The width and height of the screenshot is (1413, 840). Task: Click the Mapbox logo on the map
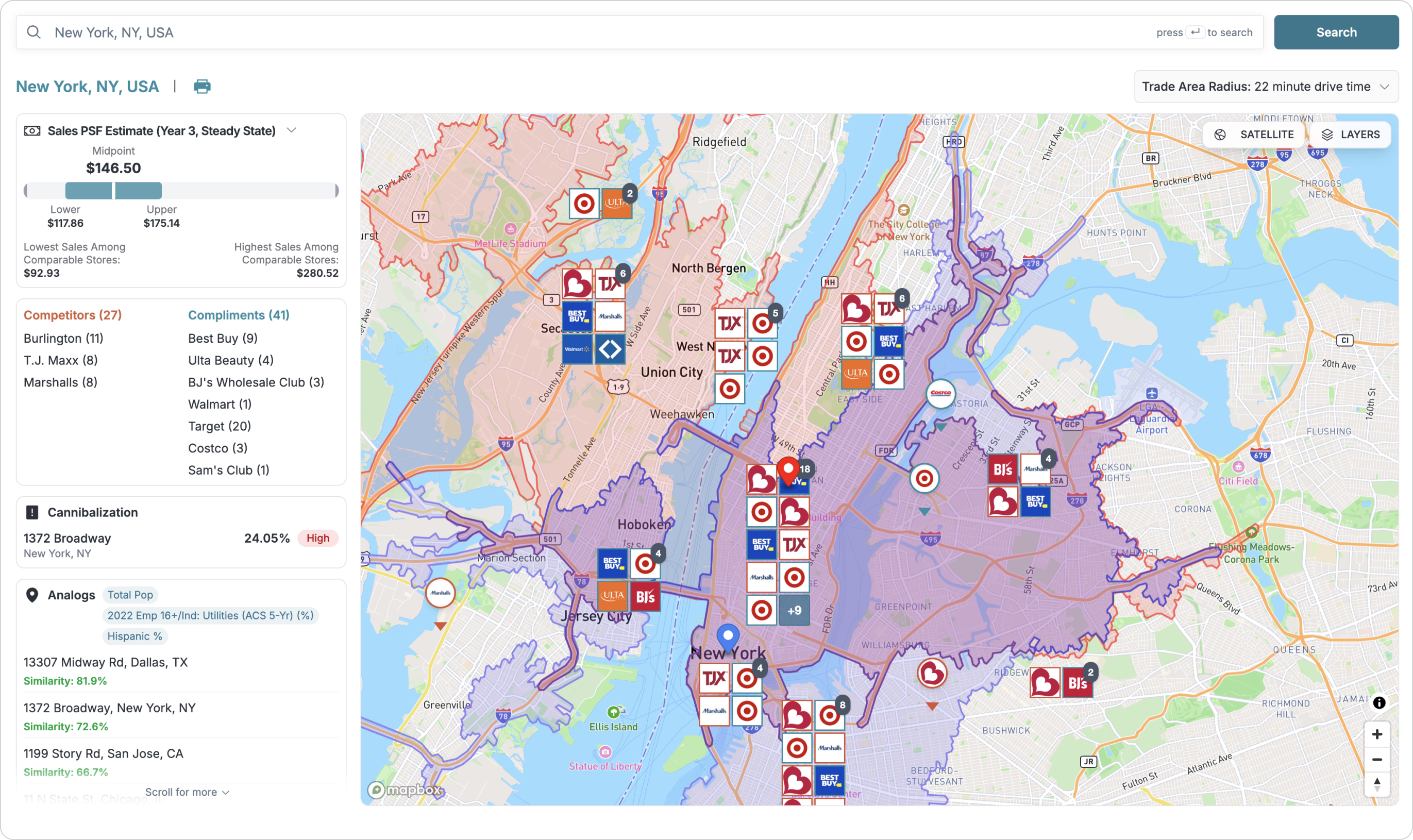pyautogui.click(x=405, y=789)
